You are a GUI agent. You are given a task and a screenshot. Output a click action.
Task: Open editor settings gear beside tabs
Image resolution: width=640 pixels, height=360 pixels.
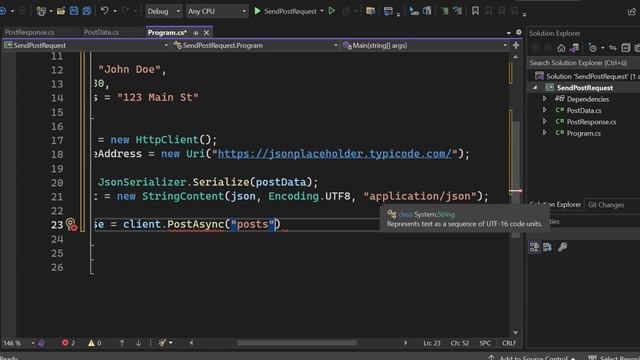coord(519,32)
